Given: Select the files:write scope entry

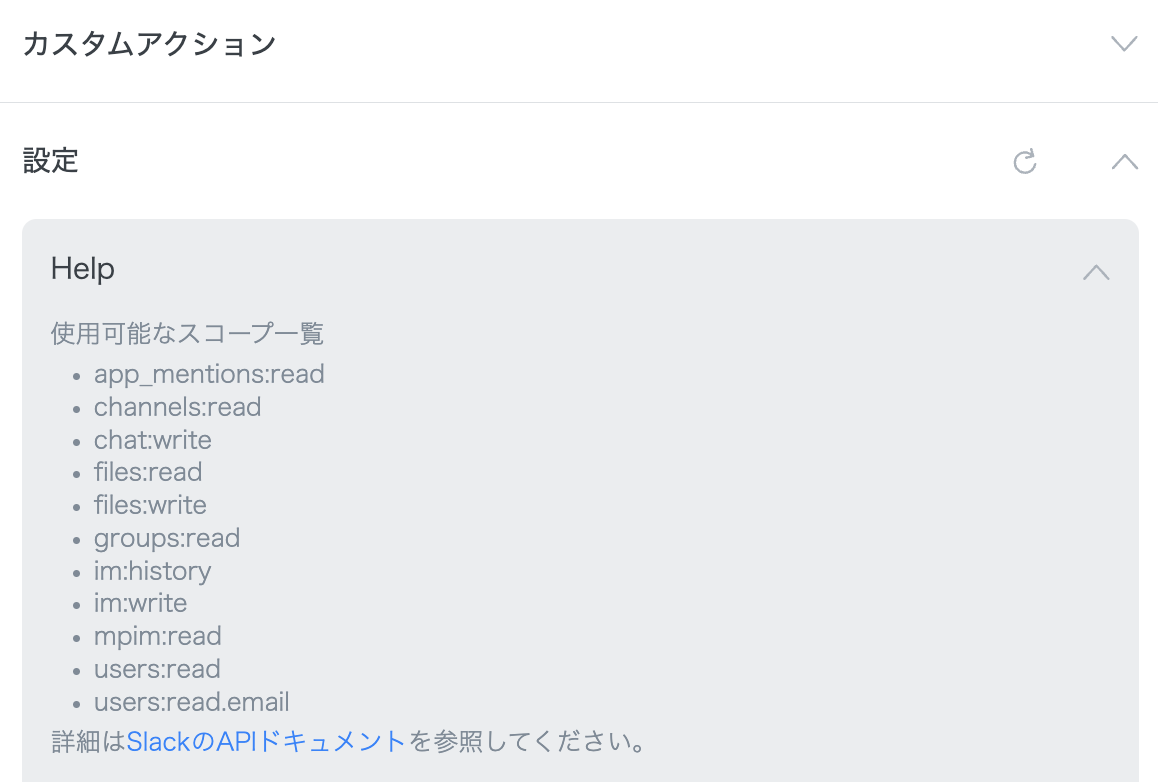Looking at the screenshot, I should coord(150,505).
